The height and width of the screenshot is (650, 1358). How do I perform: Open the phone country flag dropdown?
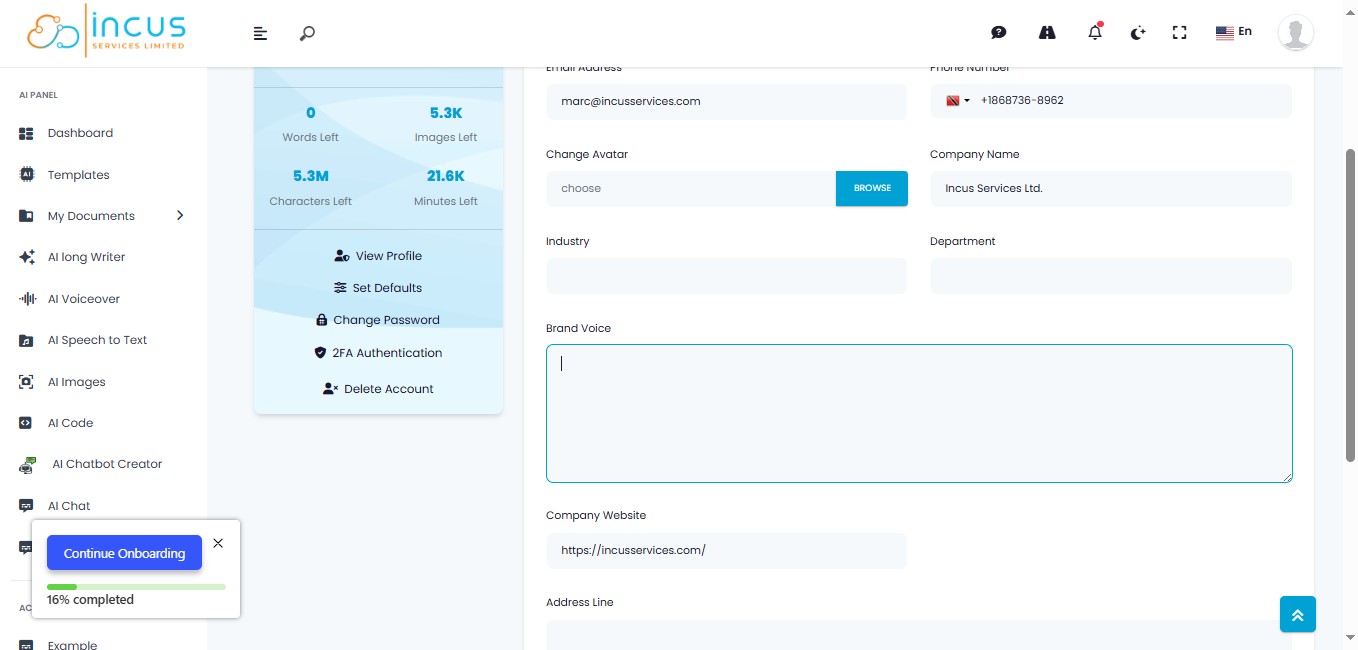957,100
